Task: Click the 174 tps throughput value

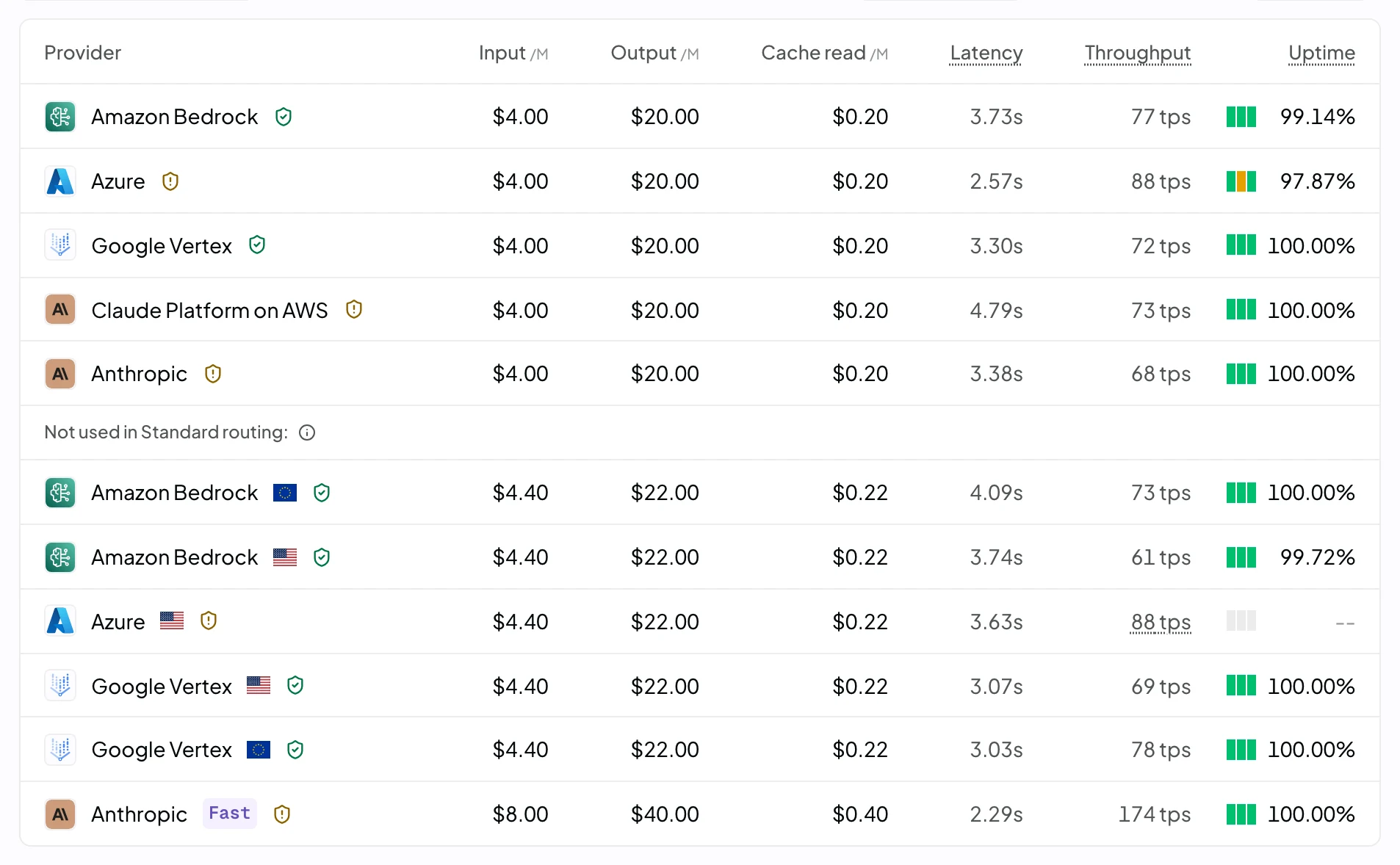Action: [x=1155, y=814]
